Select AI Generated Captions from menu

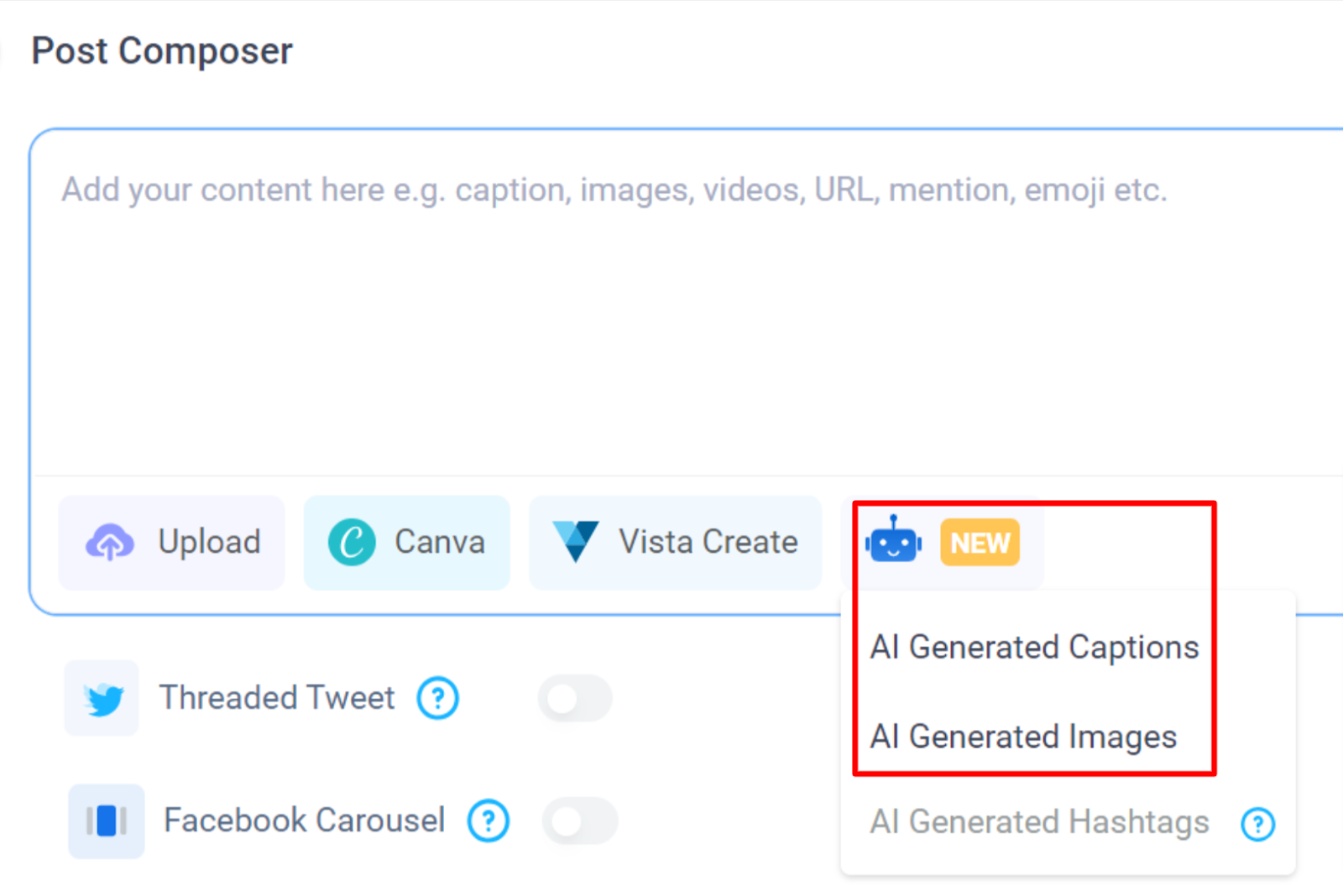(1034, 648)
